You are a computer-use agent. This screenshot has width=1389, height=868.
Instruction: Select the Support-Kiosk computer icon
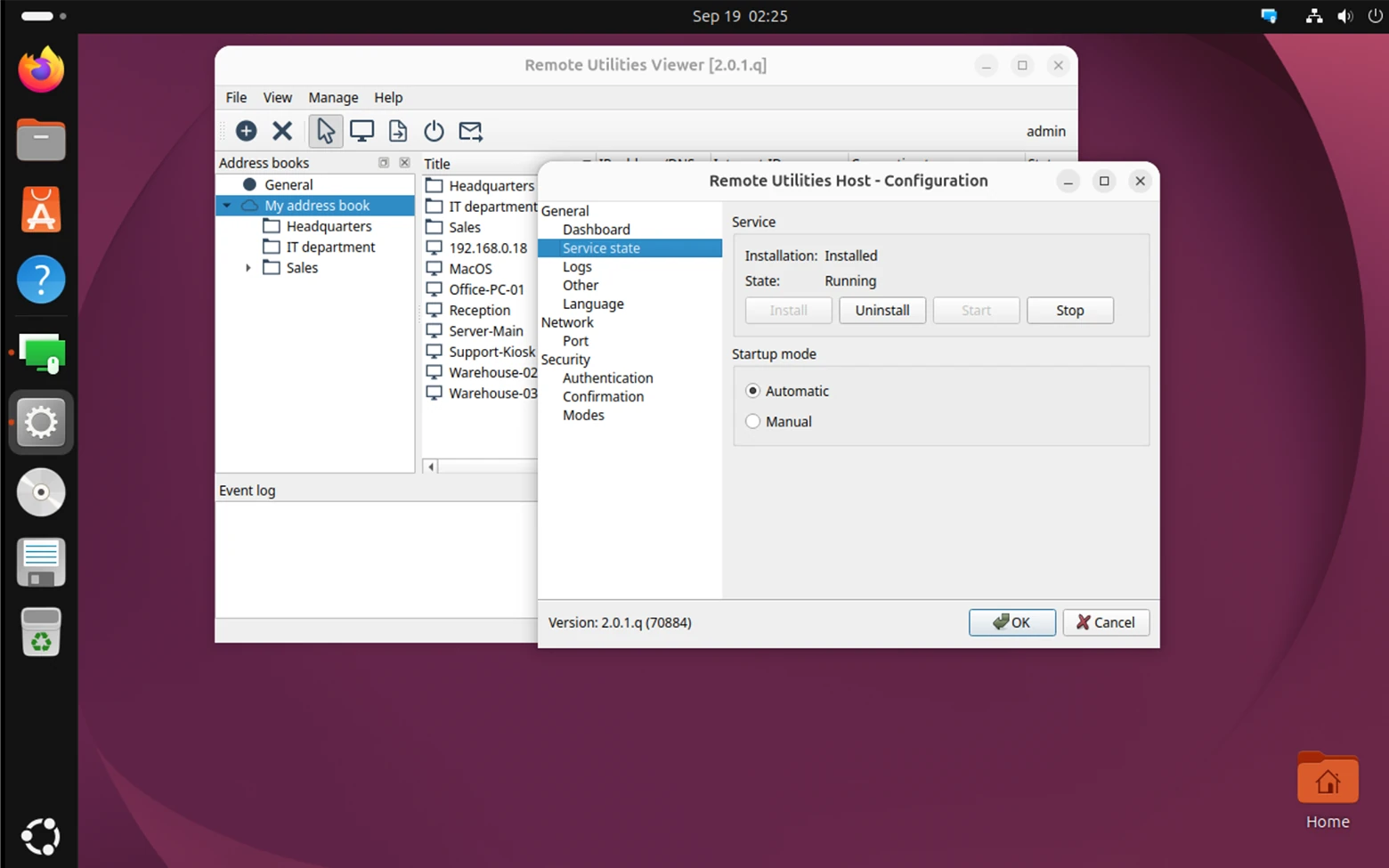(x=434, y=351)
